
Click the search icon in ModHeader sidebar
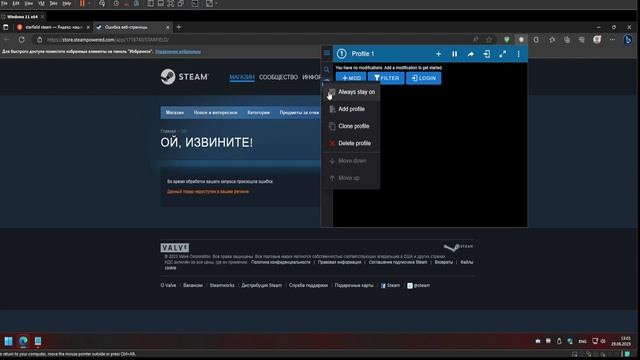click(327, 70)
